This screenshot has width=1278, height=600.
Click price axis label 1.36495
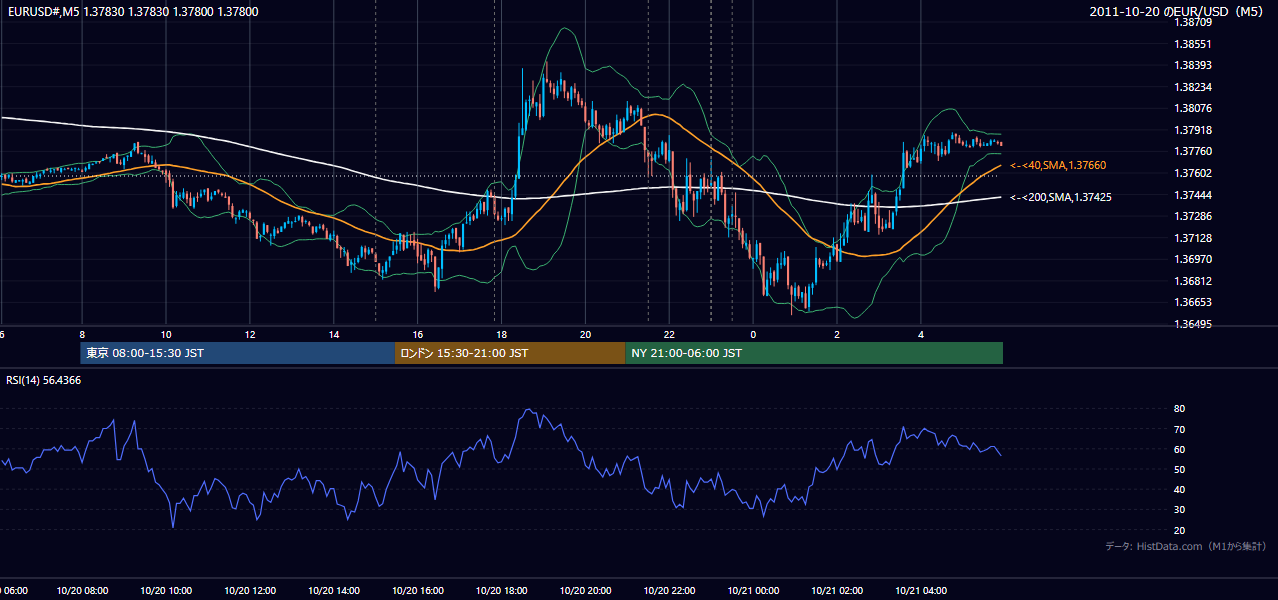[x=1194, y=324]
